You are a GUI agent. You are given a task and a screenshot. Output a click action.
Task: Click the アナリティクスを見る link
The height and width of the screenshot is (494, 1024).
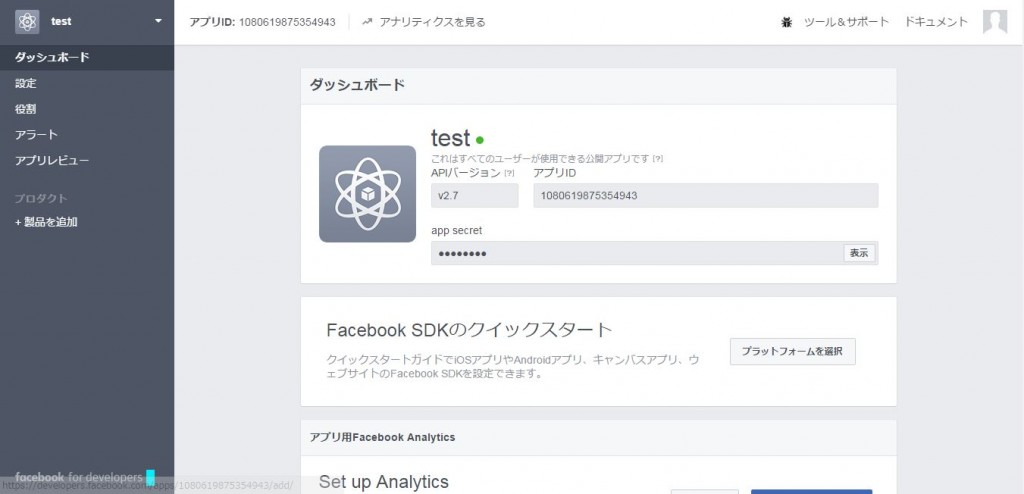(432, 22)
